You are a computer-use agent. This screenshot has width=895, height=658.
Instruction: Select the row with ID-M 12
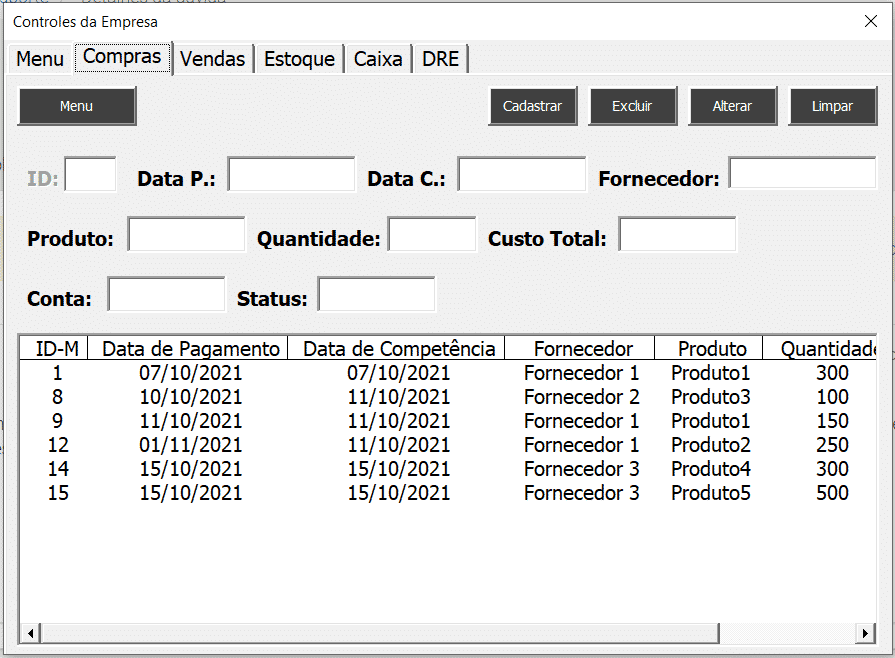click(x=448, y=445)
